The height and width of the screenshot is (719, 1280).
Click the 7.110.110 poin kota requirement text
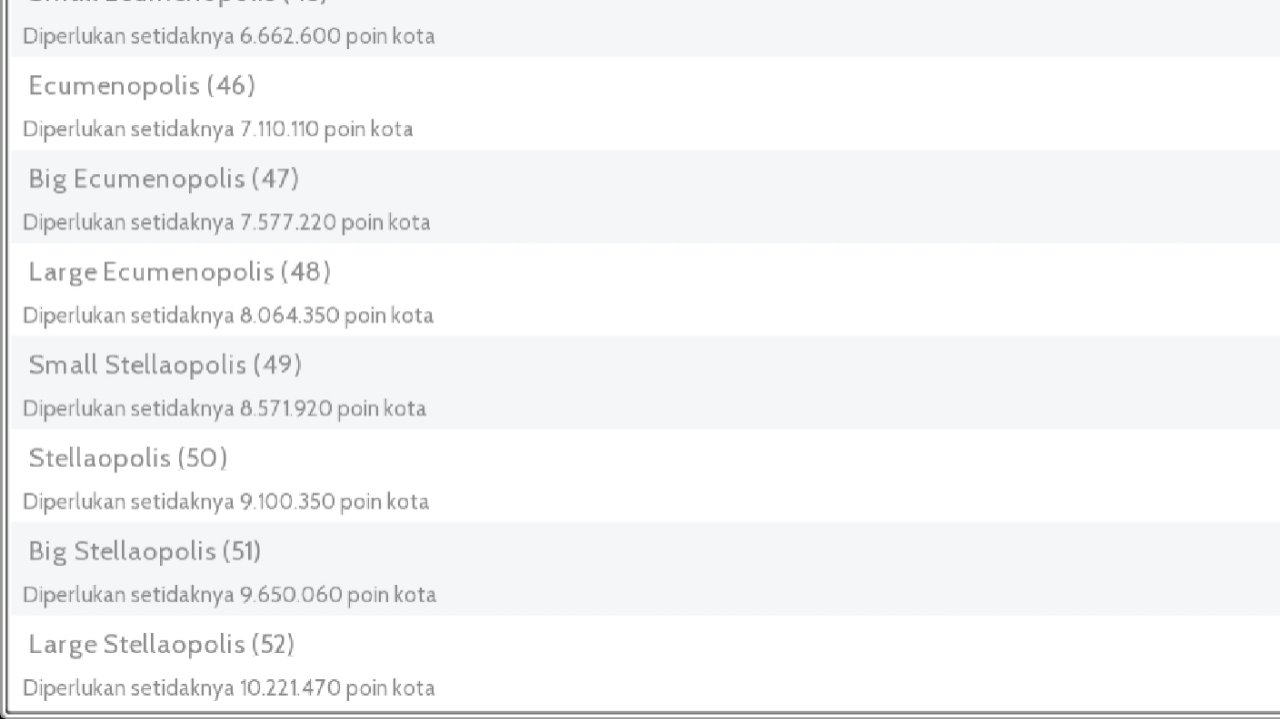pos(218,129)
